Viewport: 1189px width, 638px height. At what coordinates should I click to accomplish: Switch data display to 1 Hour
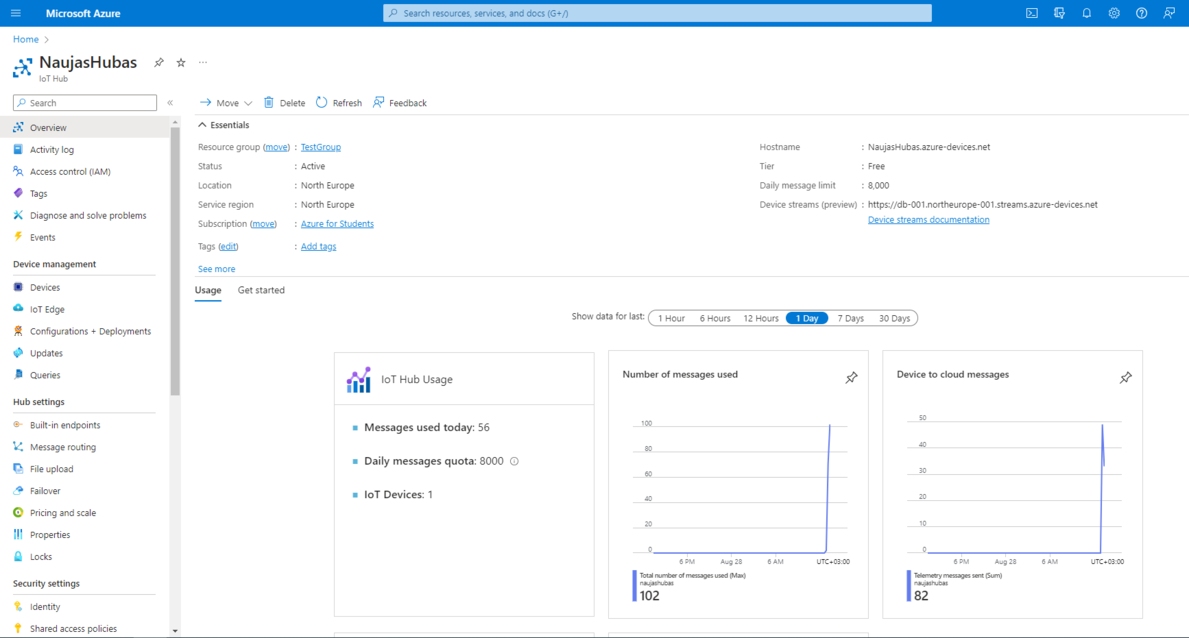(x=669, y=318)
